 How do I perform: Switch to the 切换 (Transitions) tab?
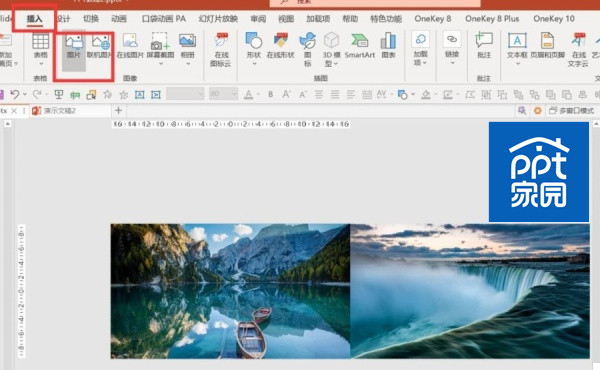point(91,19)
